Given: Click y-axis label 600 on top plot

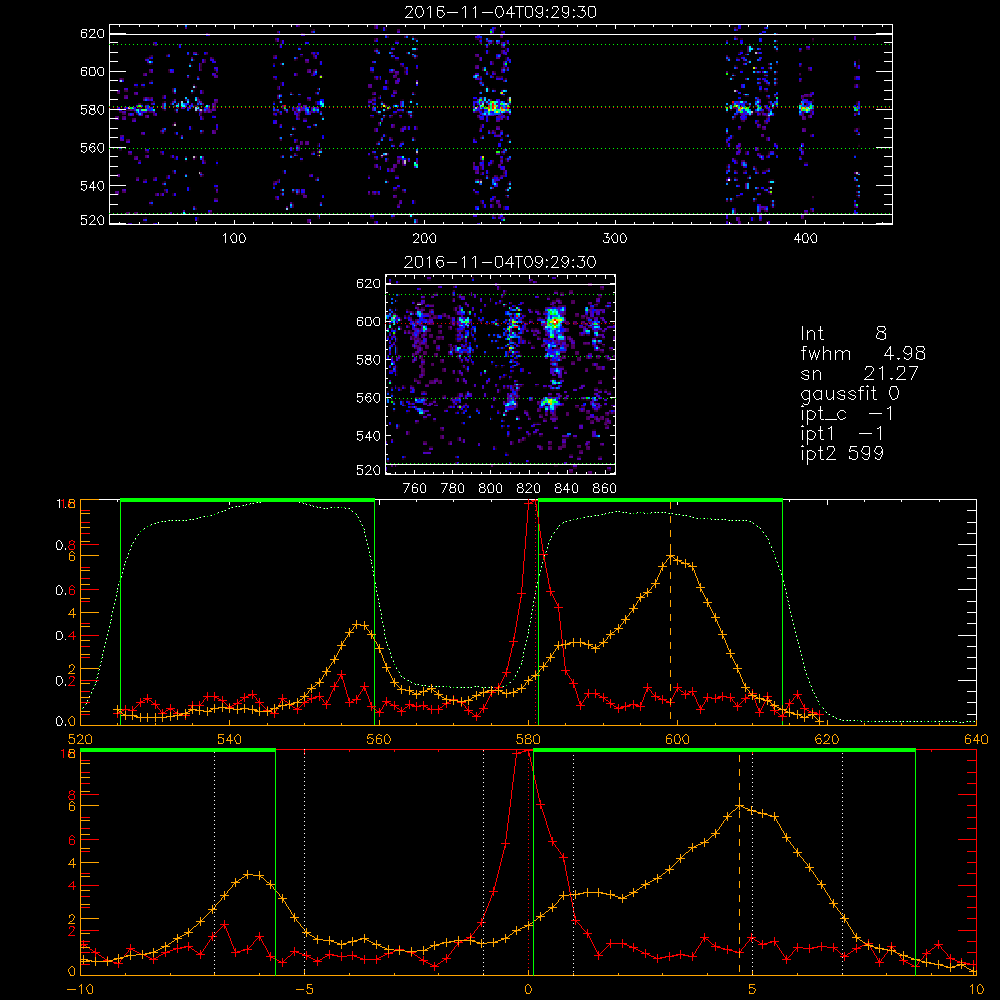Looking at the screenshot, I should [x=92, y=71].
